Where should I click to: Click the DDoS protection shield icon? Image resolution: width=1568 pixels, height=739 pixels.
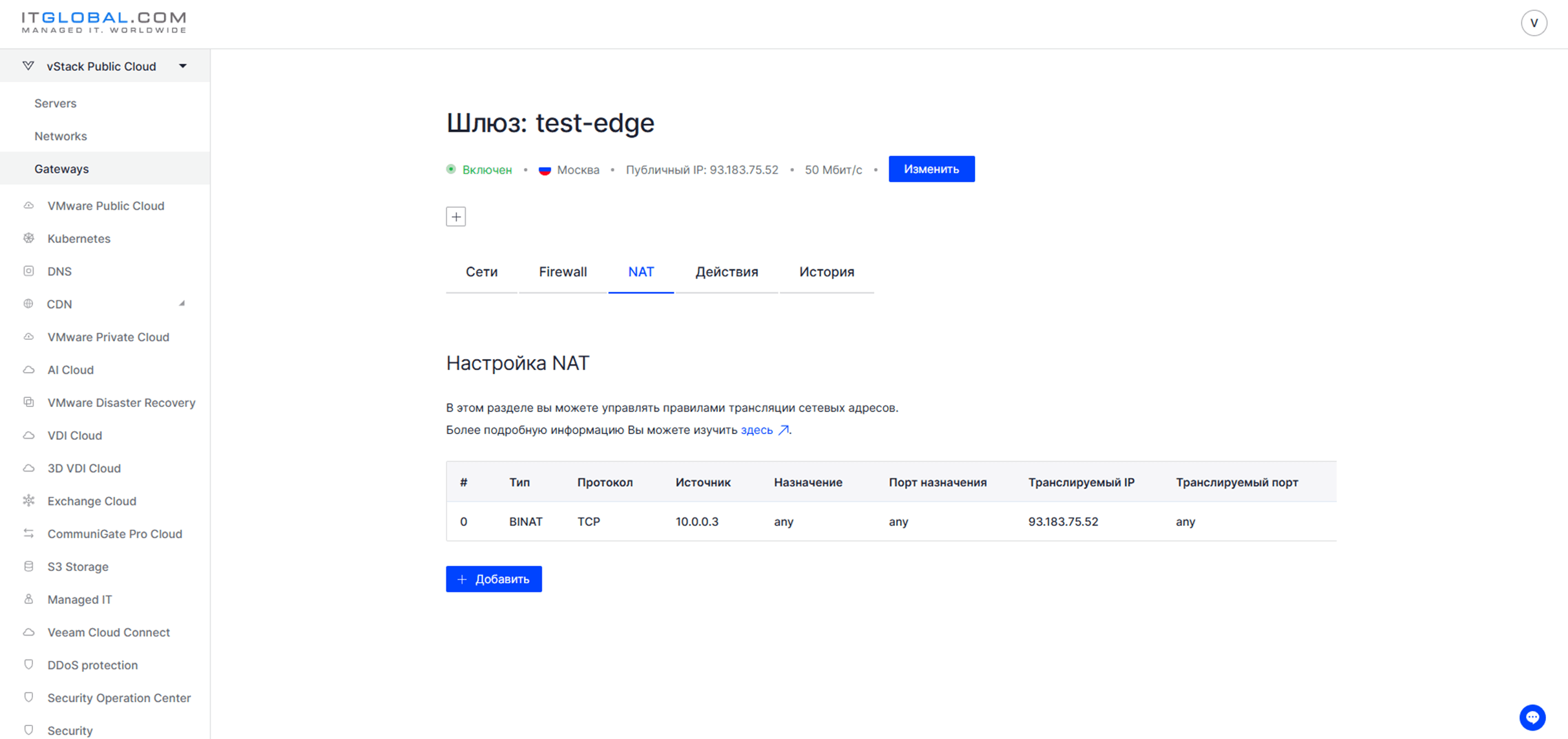click(28, 665)
